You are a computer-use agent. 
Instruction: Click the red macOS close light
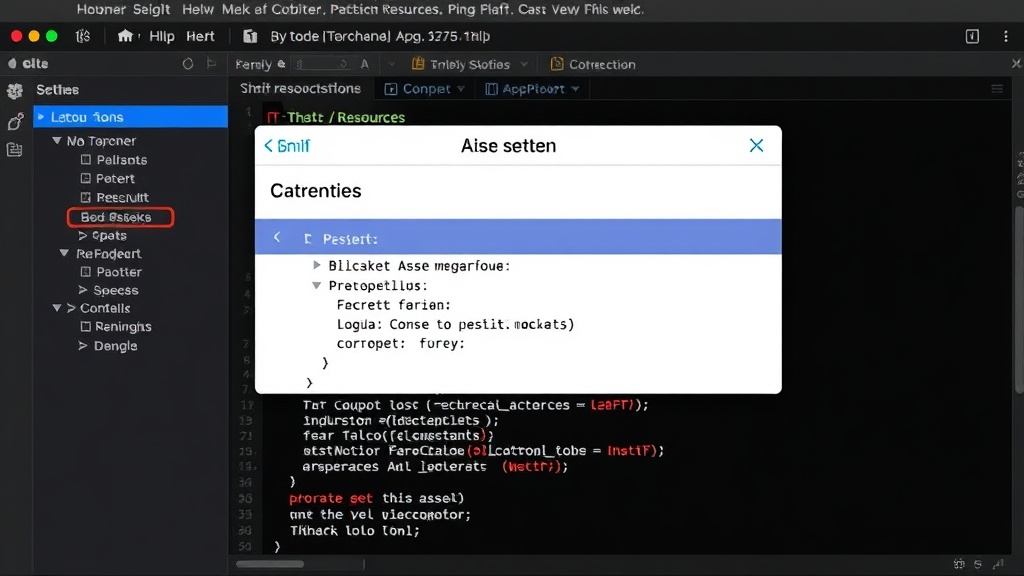point(16,37)
